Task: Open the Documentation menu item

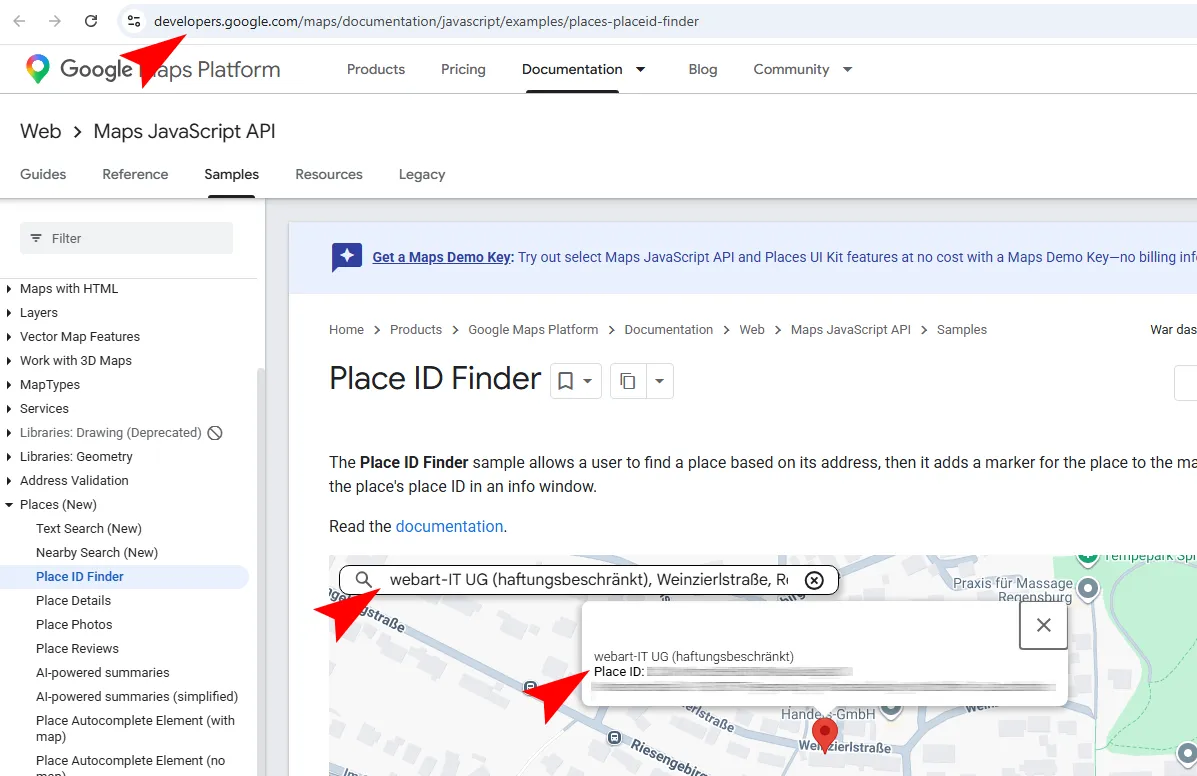Action: coord(572,69)
